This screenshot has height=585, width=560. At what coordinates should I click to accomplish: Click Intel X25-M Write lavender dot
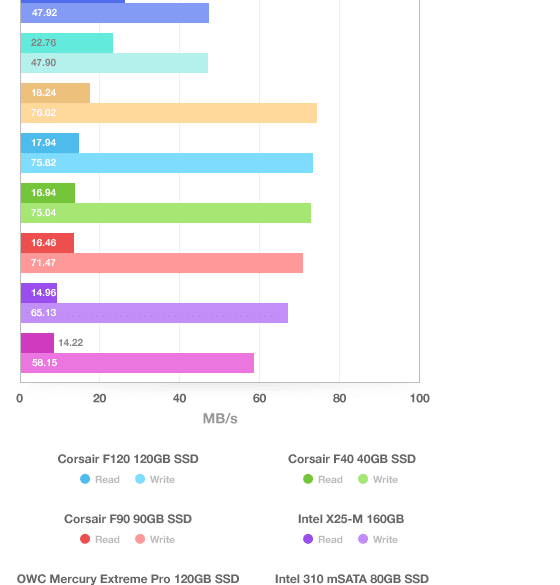363,539
